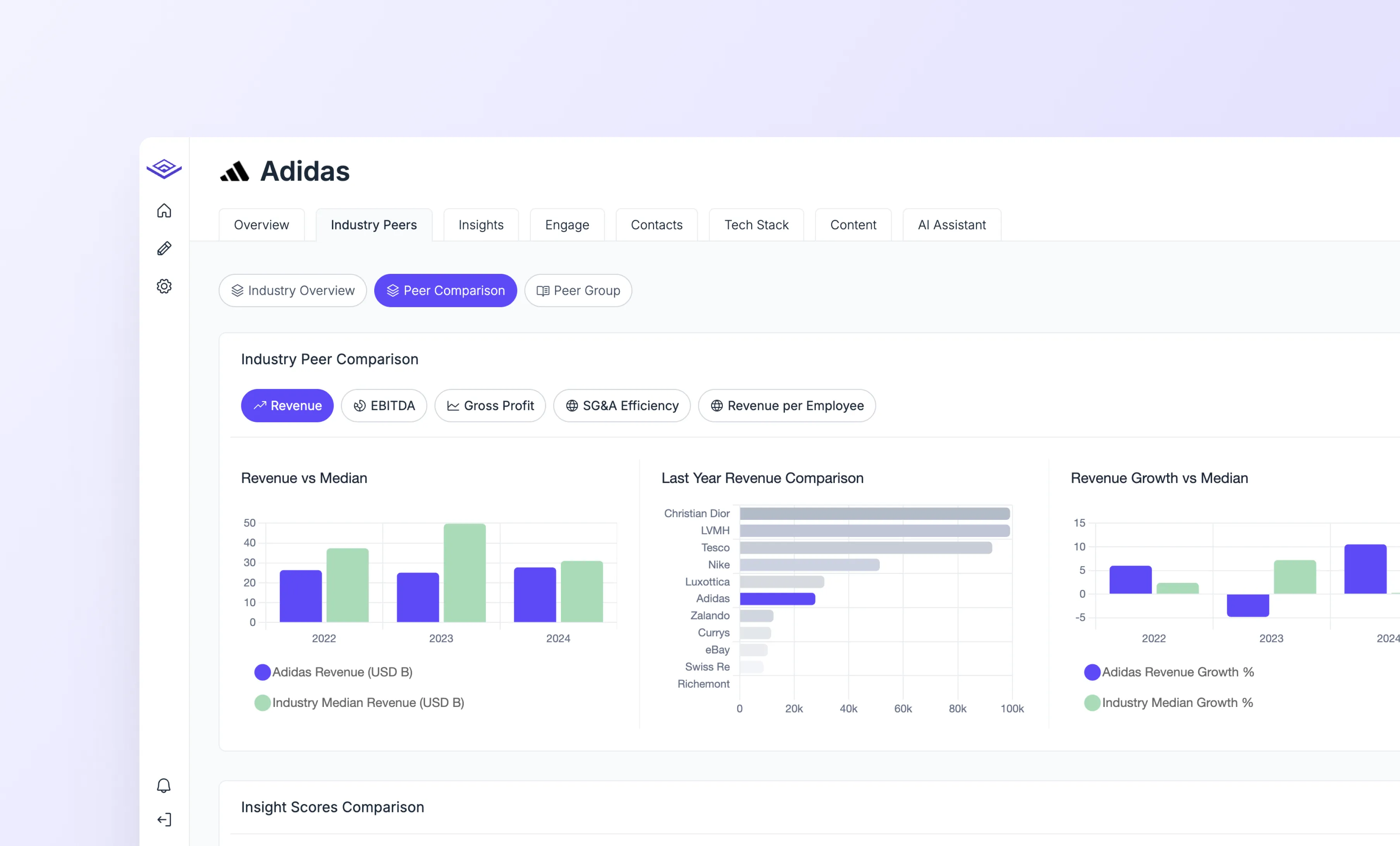Click the highlighted Adidas revenue bar

777,599
